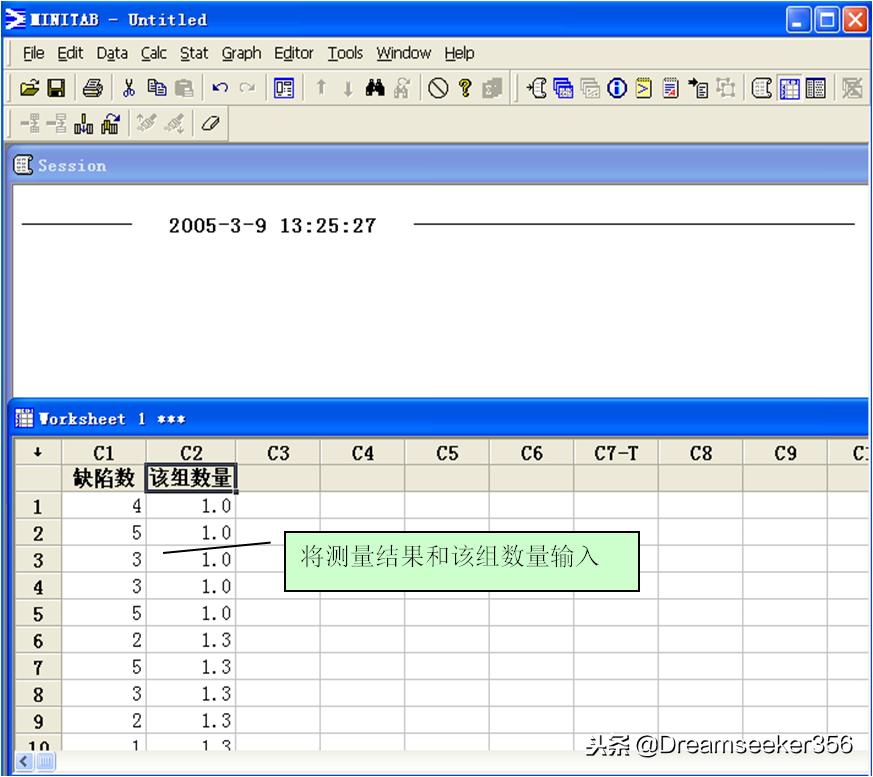Maximize the MINITAB window
This screenshot has width=873, height=777.
pos(827,20)
